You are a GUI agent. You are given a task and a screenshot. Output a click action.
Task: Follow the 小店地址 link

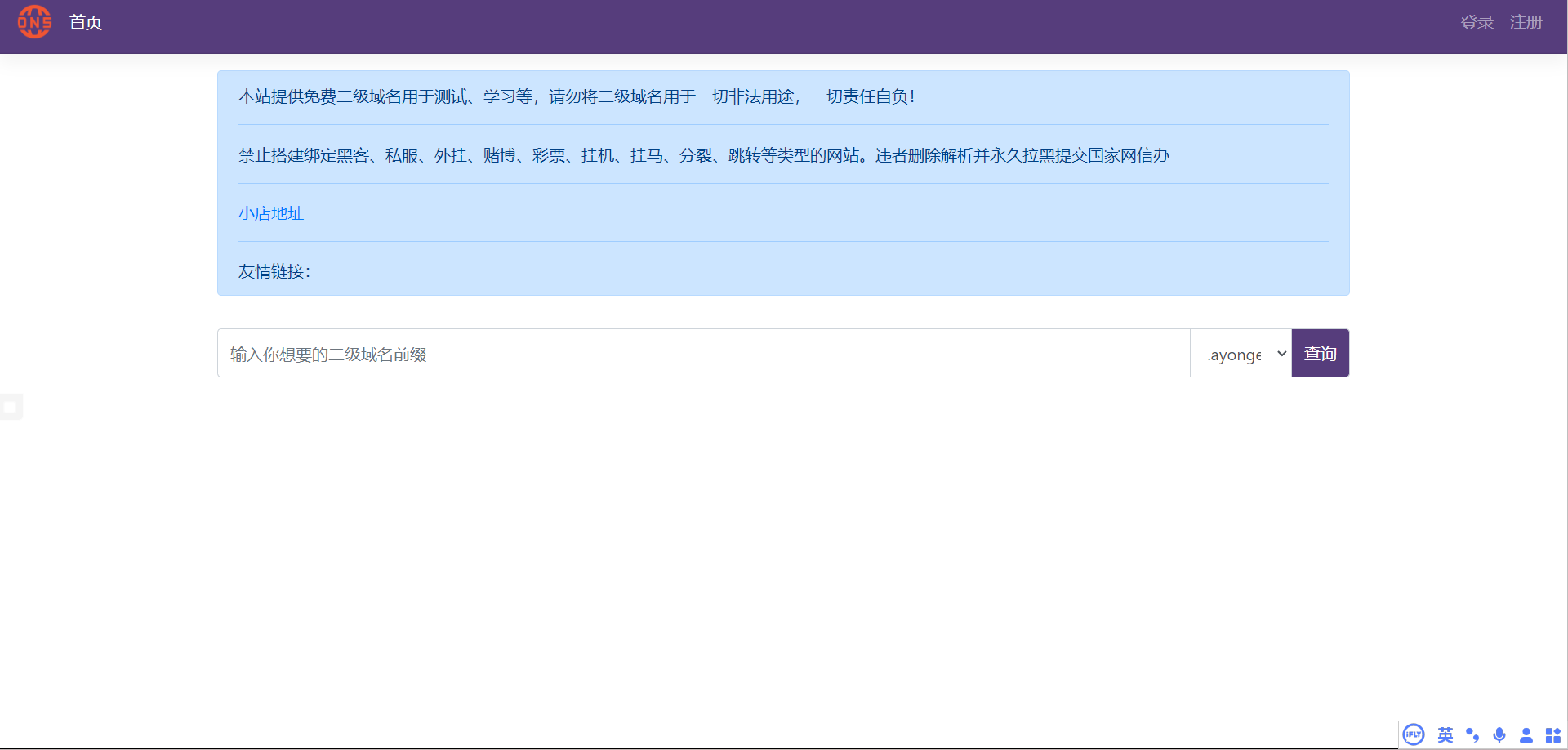[x=271, y=213]
